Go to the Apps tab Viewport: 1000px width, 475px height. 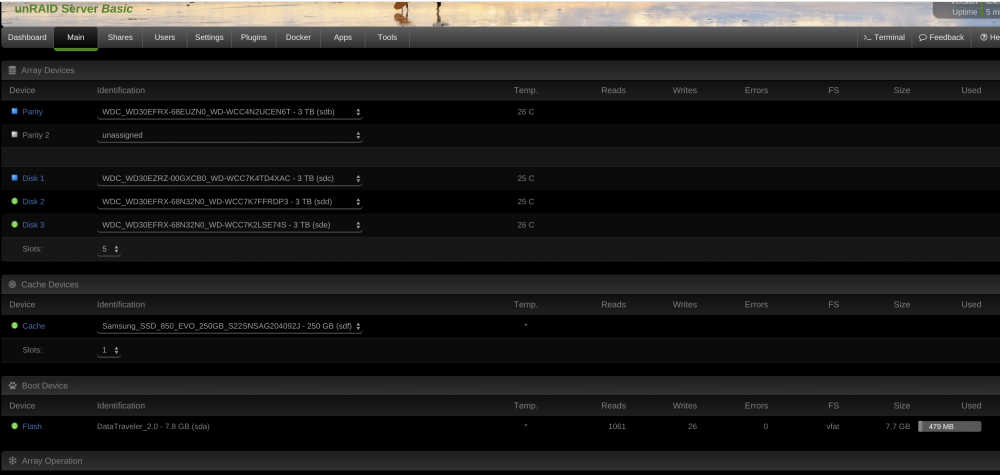(x=343, y=38)
